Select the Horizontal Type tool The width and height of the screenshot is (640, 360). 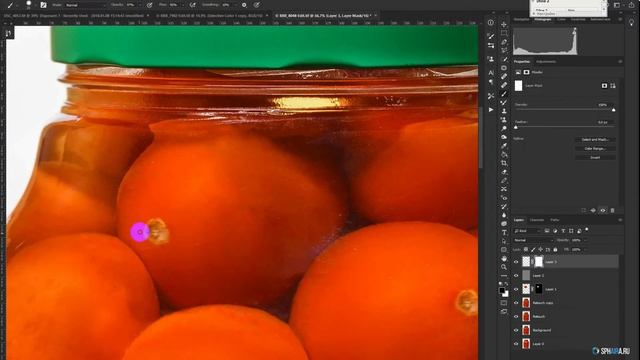(504, 232)
